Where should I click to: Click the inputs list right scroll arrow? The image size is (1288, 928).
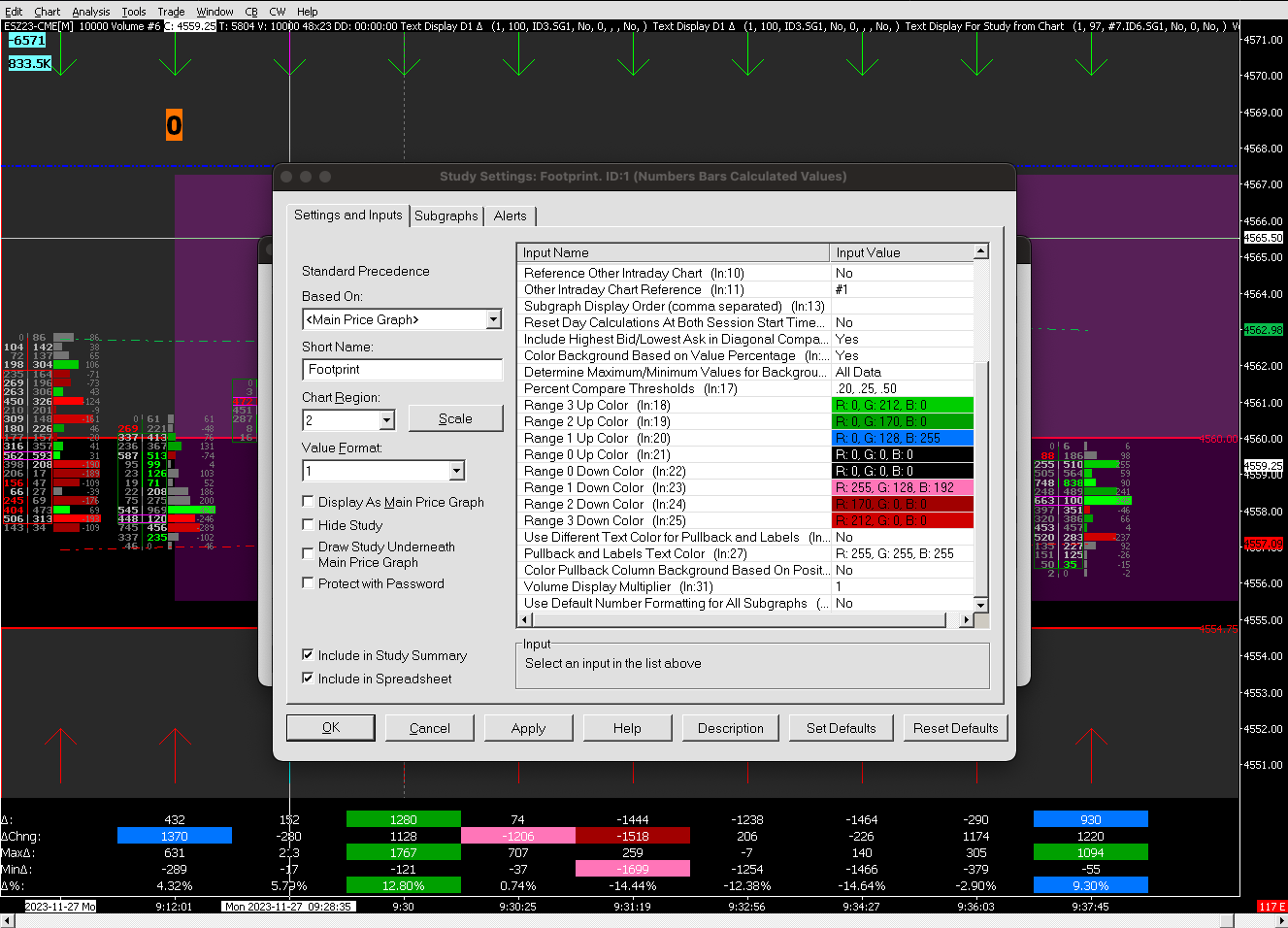pyautogui.click(x=966, y=619)
